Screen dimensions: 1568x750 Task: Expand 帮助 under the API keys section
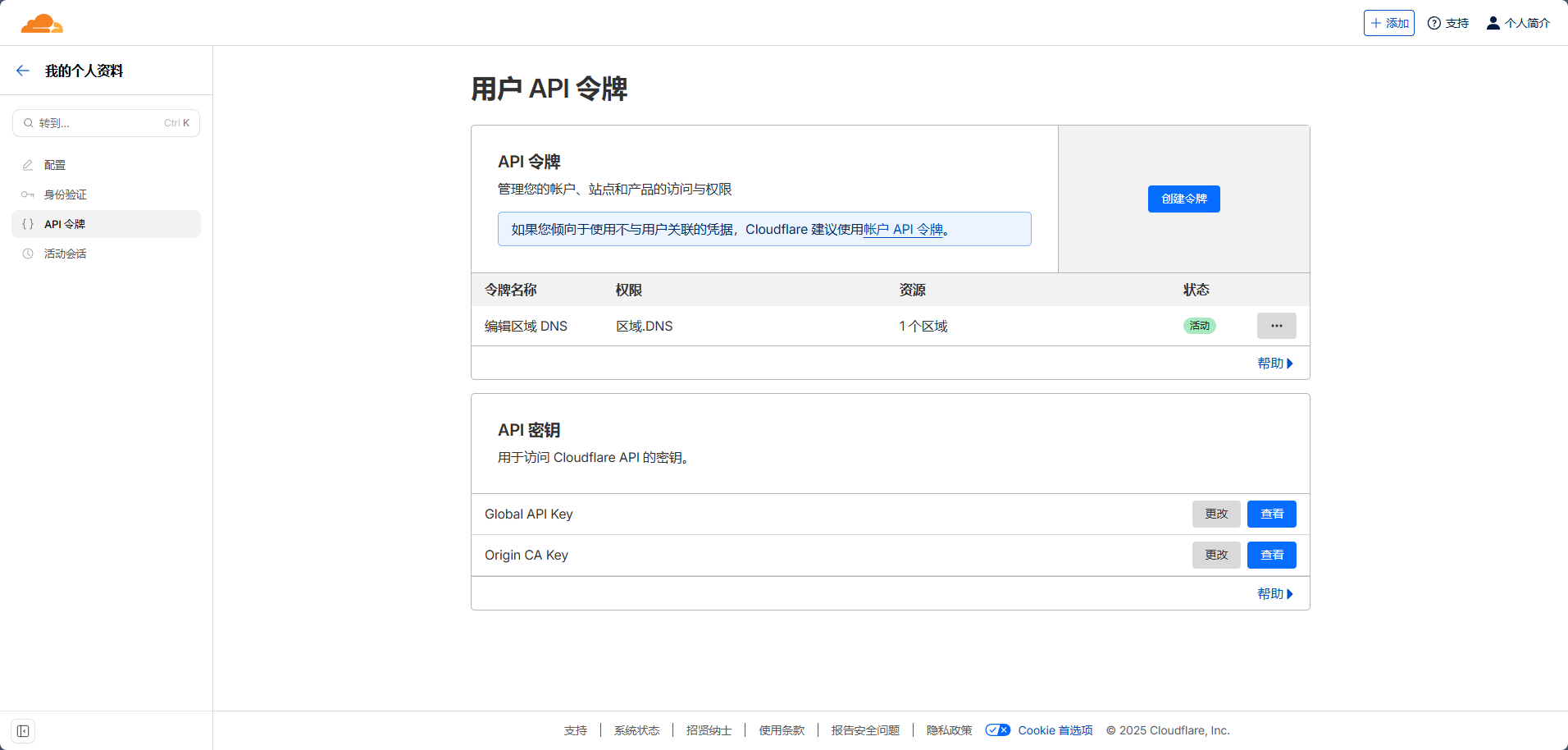tap(1274, 594)
